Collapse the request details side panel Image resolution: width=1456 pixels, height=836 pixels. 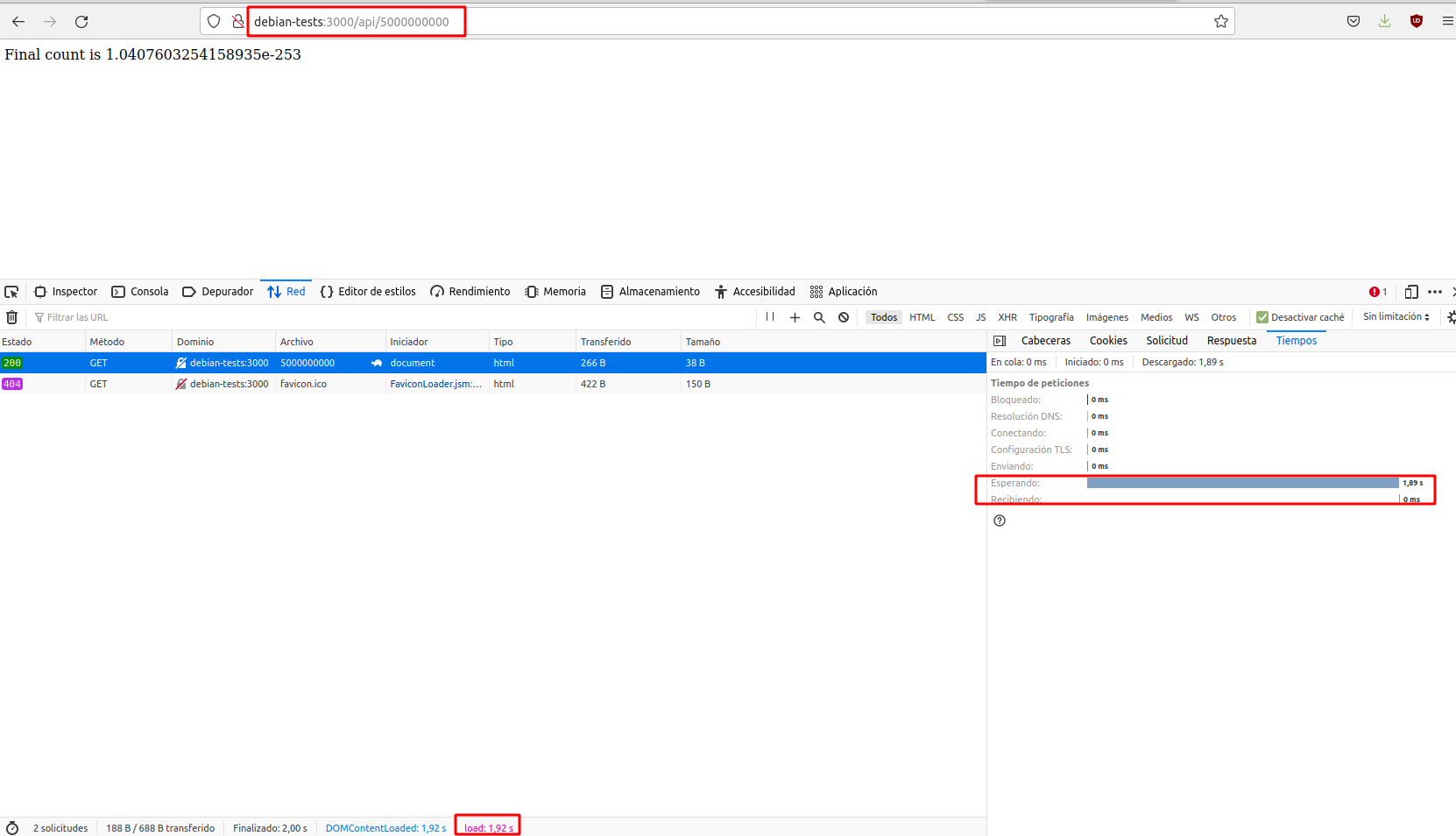(x=1000, y=341)
